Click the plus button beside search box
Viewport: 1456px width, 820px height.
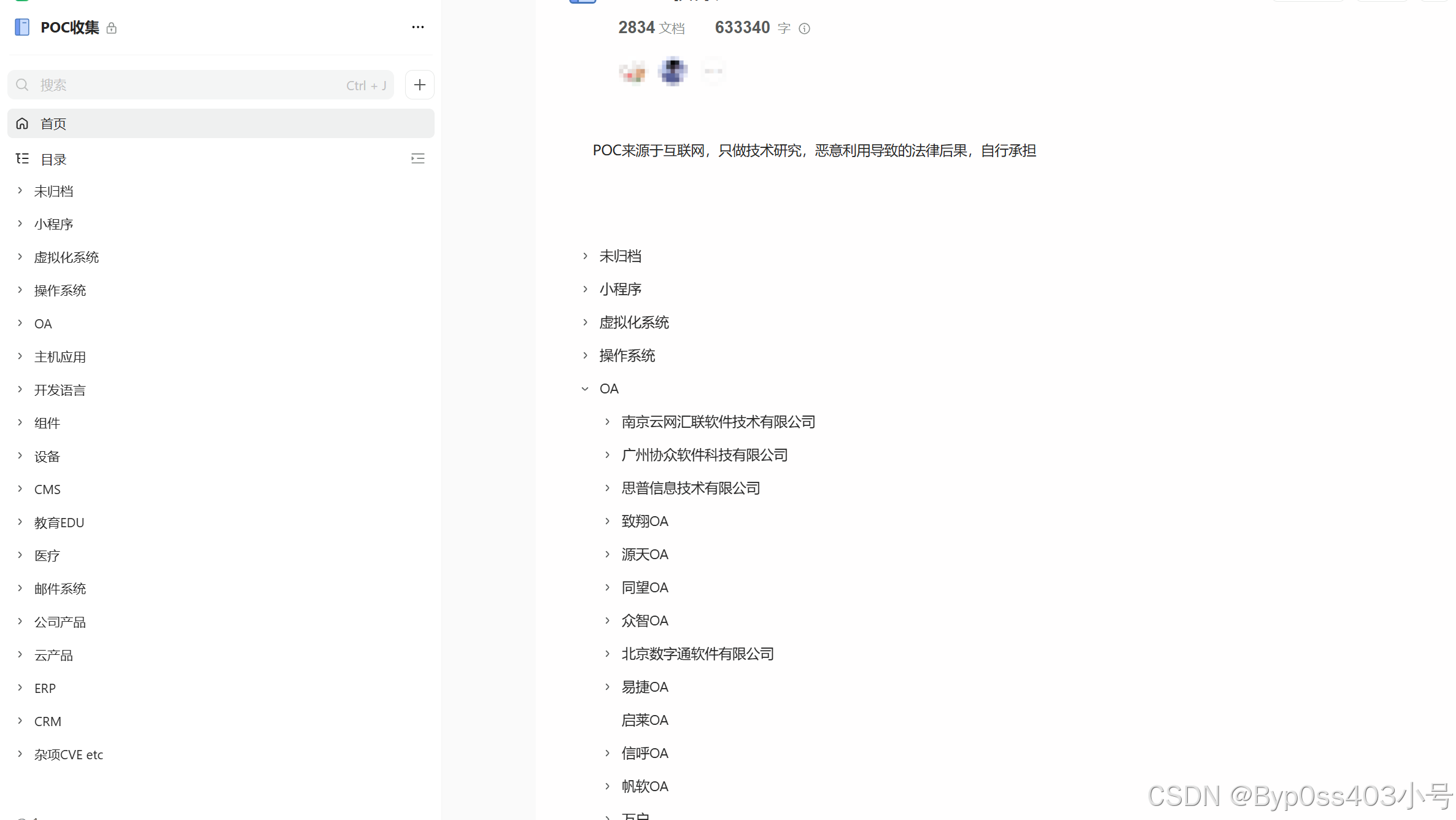pos(419,85)
